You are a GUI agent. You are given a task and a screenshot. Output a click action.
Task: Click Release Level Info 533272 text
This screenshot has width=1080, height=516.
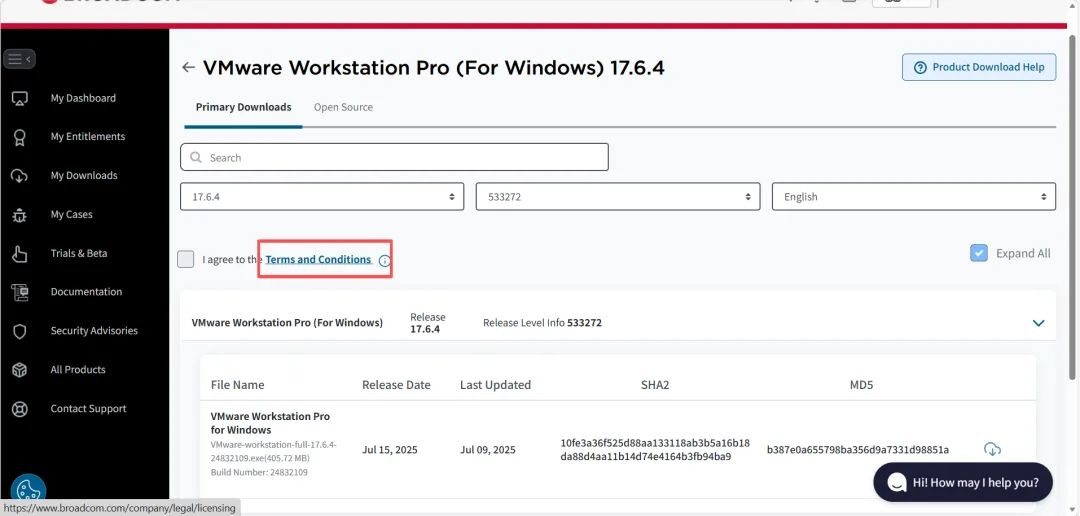click(543, 322)
